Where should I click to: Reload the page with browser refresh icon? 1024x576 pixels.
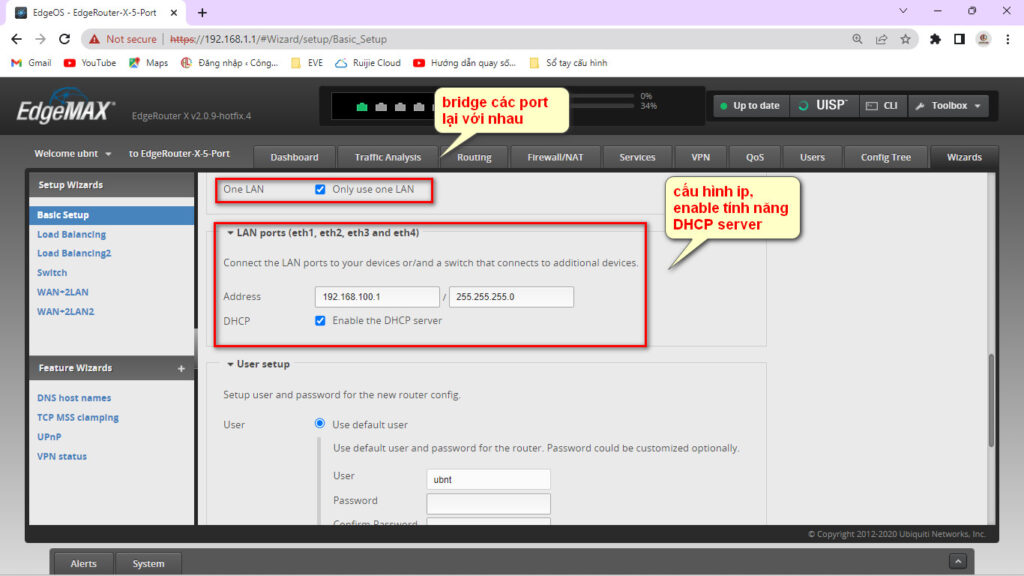[x=64, y=39]
